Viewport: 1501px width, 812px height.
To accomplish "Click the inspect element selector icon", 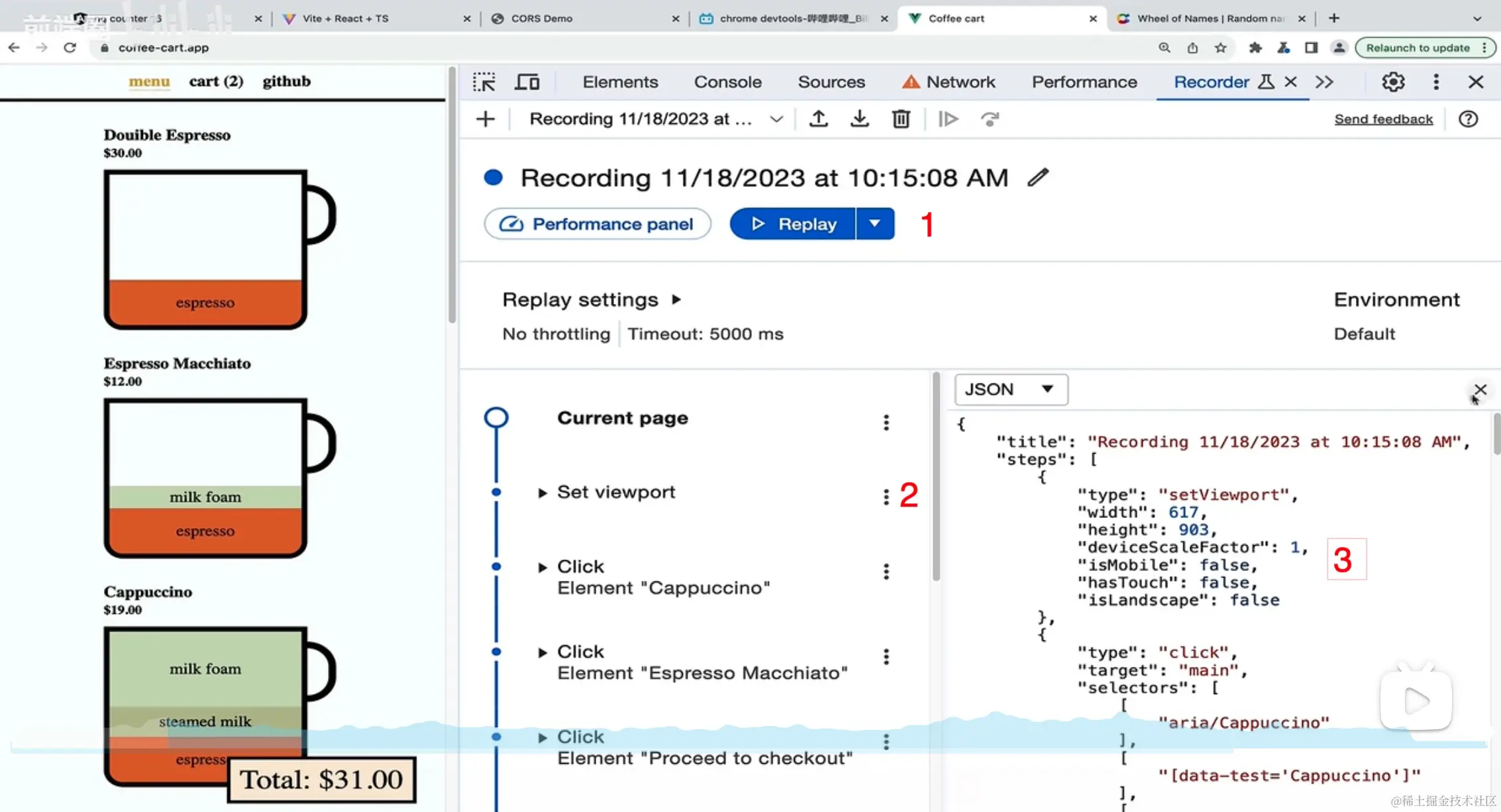I will point(484,82).
